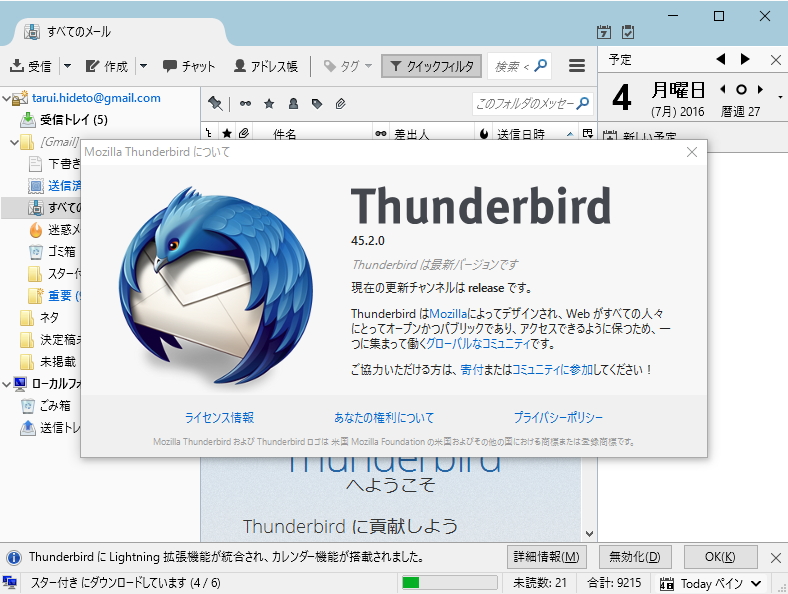Close the About Thunderbird dialog
The image size is (788, 594).
[x=692, y=152]
